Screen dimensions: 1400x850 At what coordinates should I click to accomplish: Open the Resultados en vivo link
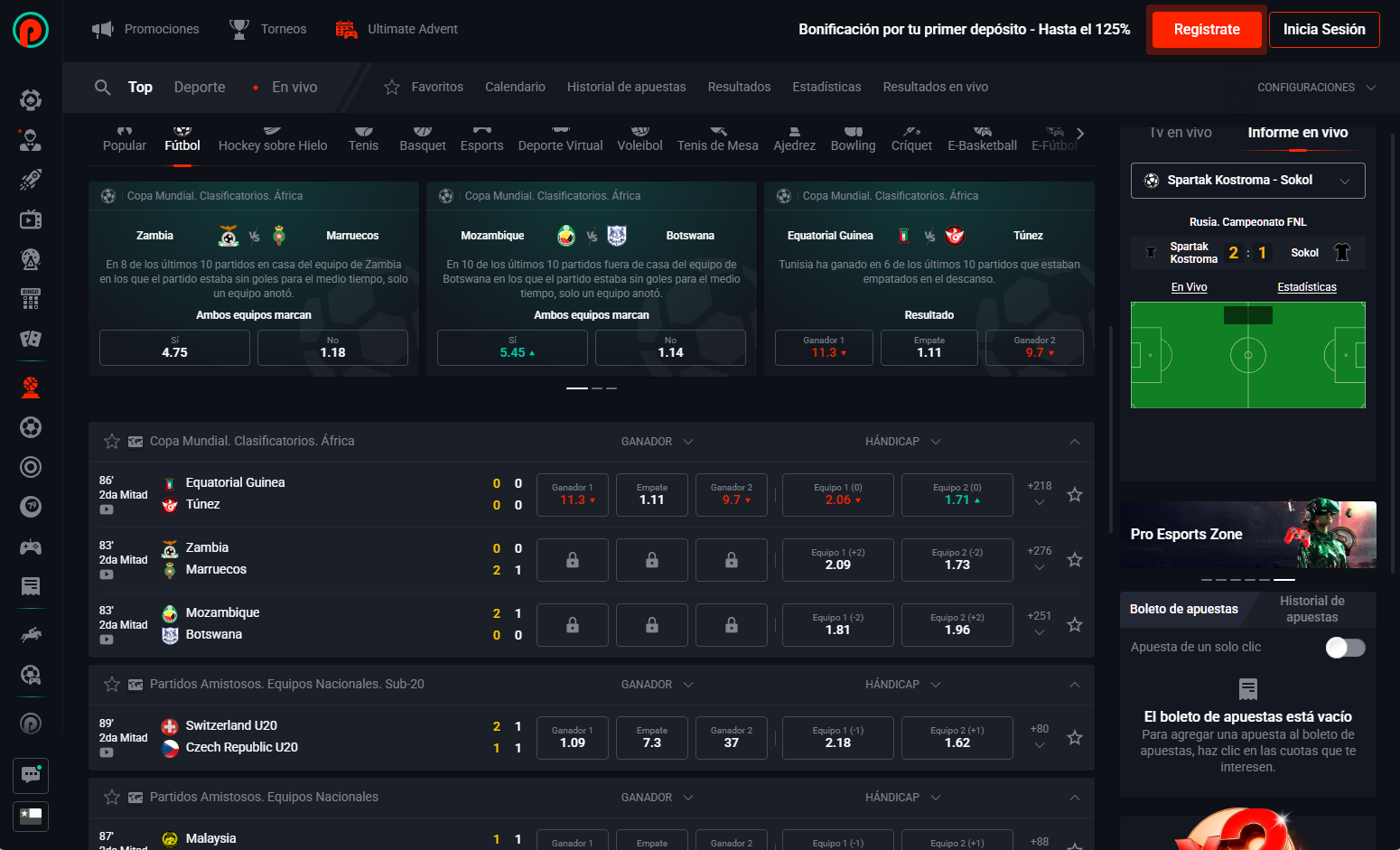pos(936,87)
